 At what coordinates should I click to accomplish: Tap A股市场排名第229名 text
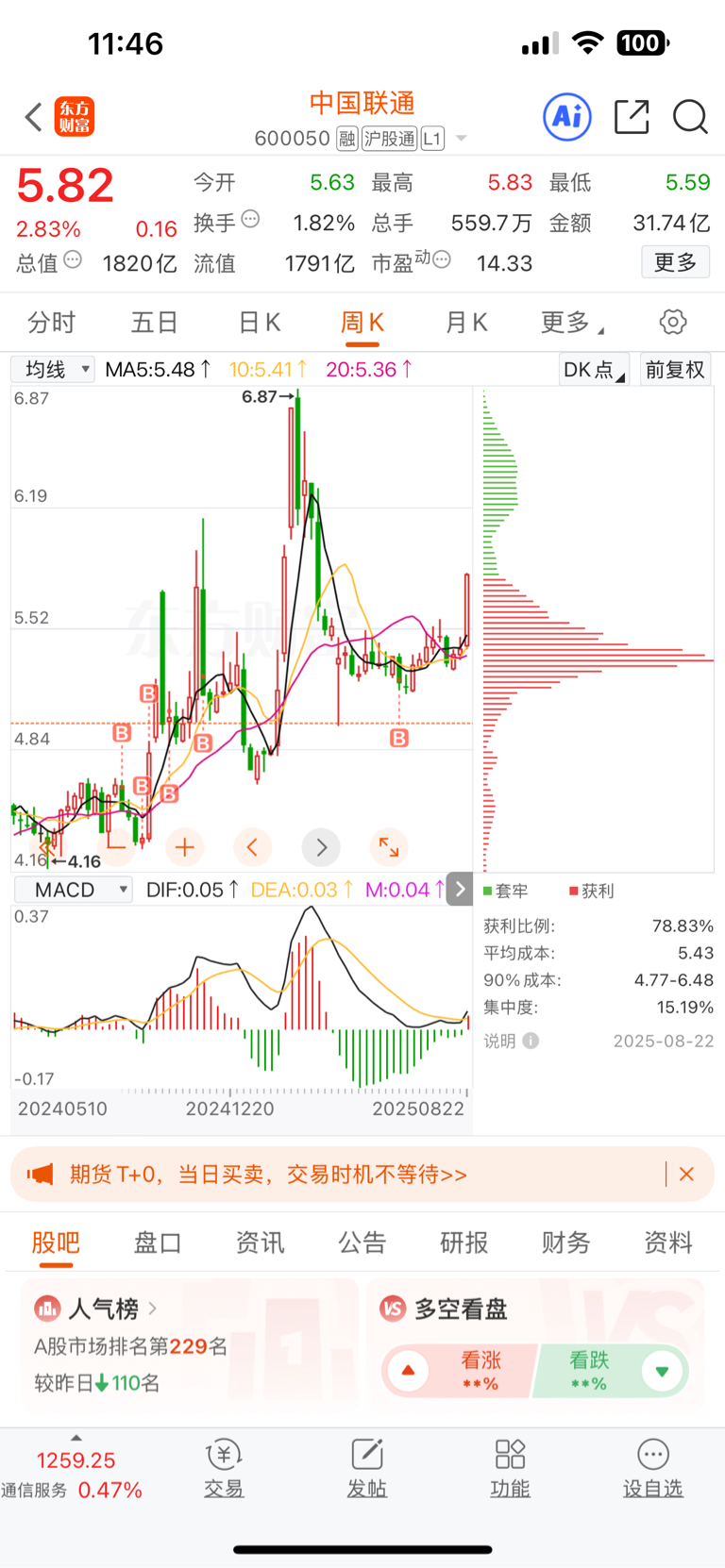pyautogui.click(x=131, y=1346)
